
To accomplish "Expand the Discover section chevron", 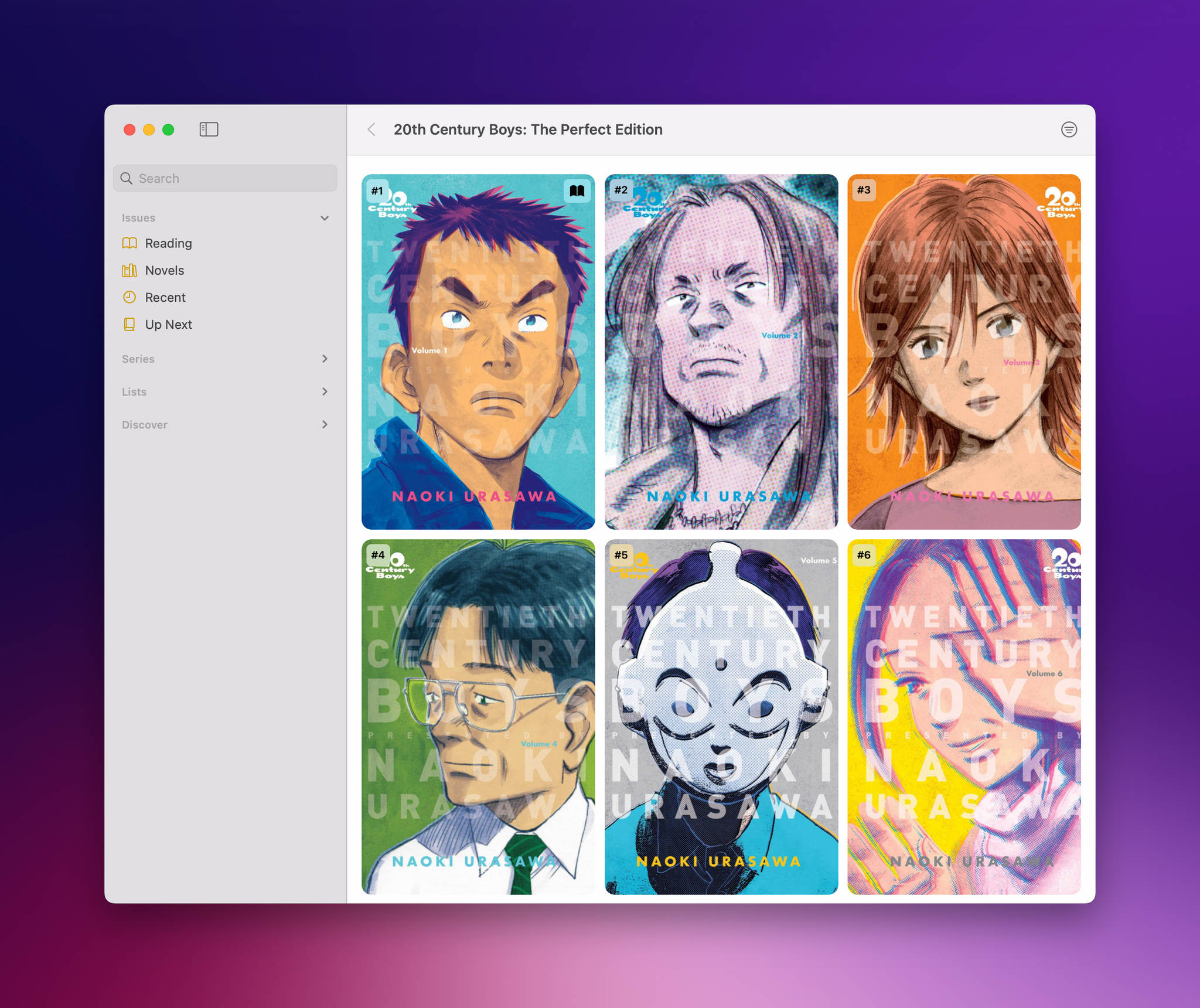I will click(x=326, y=425).
